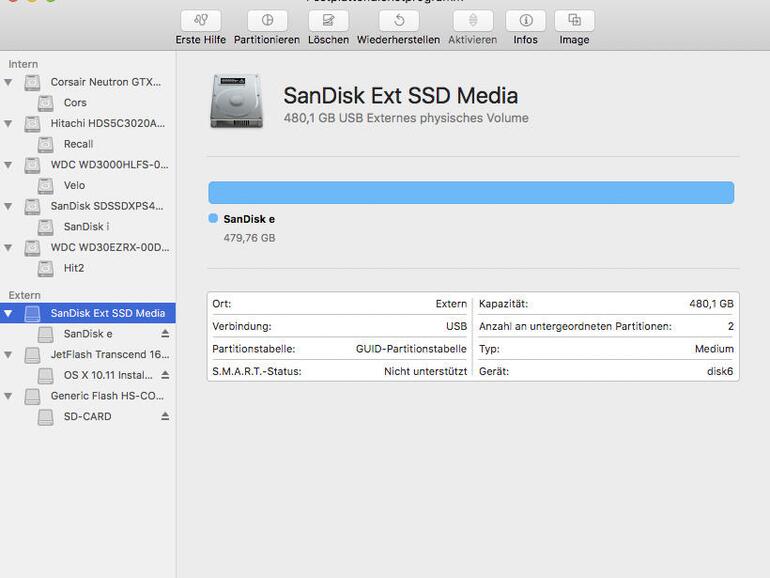
Task: Click the blue partition usage bar
Action: [x=470, y=192]
